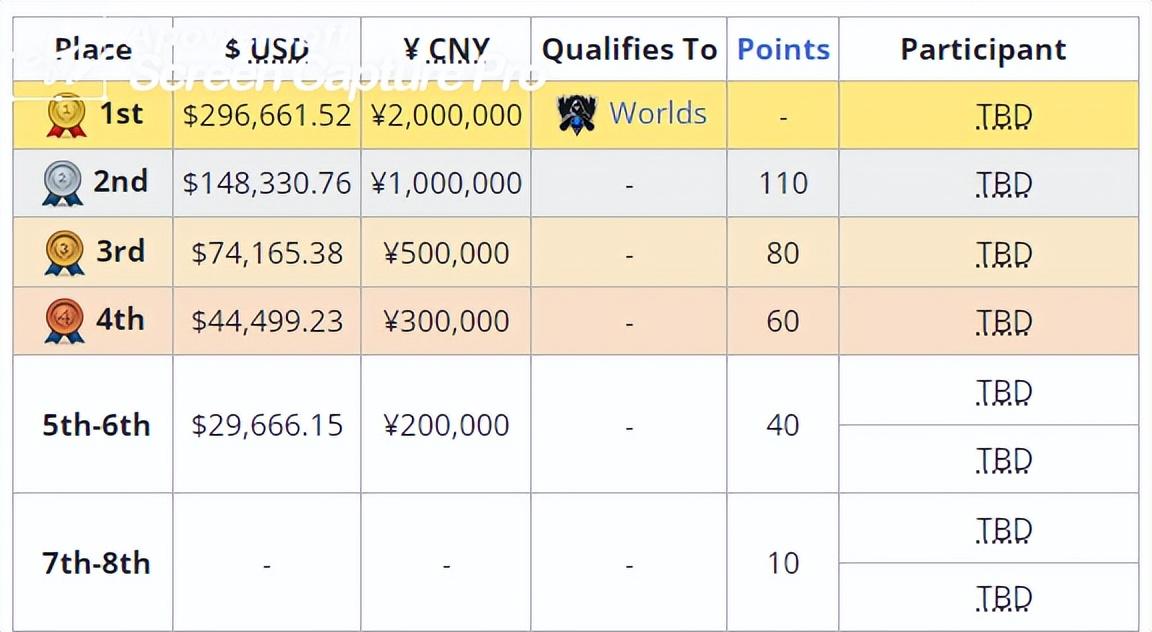Click the bronze 4th place medal icon
The width and height of the screenshot is (1152, 632).
[64, 321]
